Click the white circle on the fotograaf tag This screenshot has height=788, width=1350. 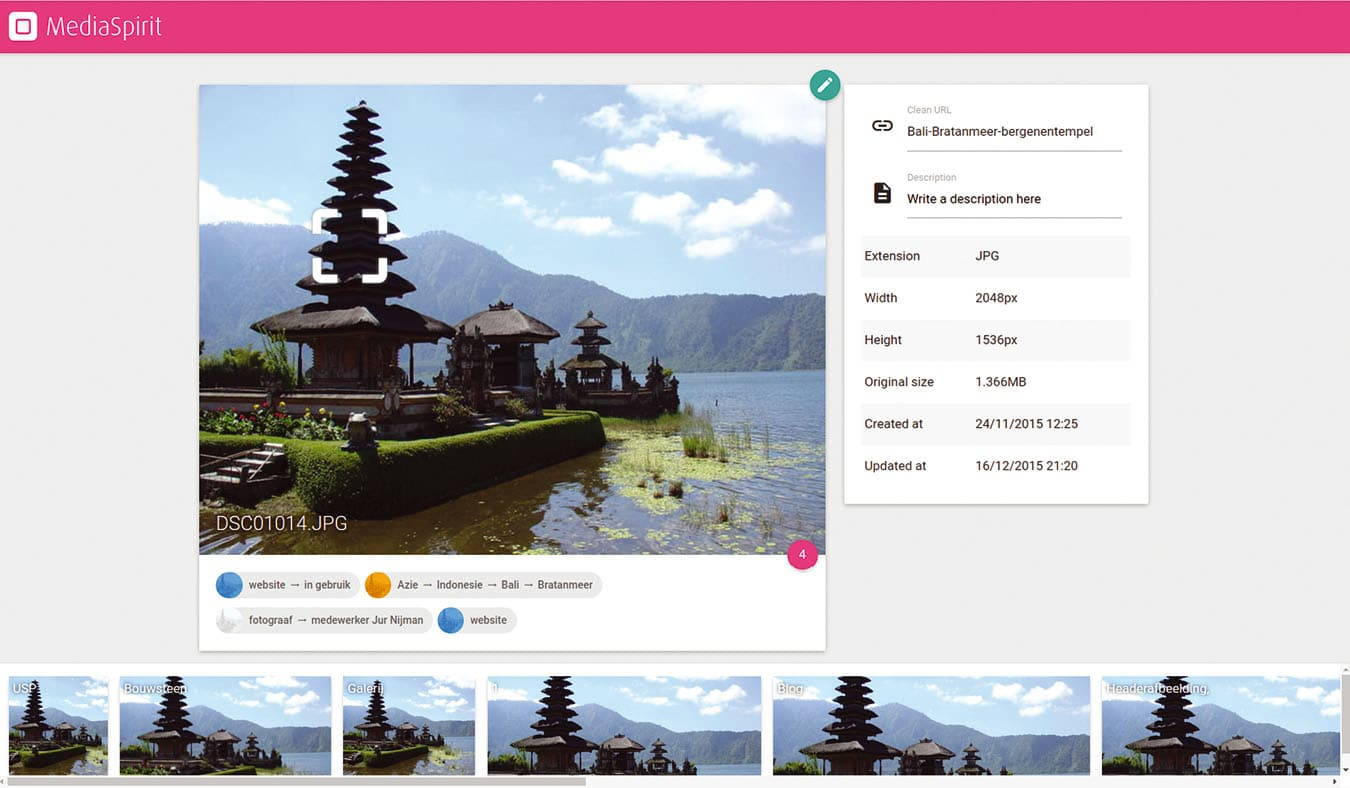(229, 620)
